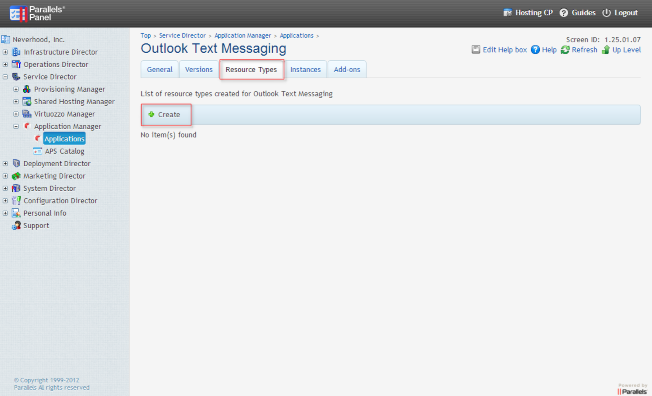Click the Powered by Parallels logo
Screen dimensions: 652x396
pos(632,389)
